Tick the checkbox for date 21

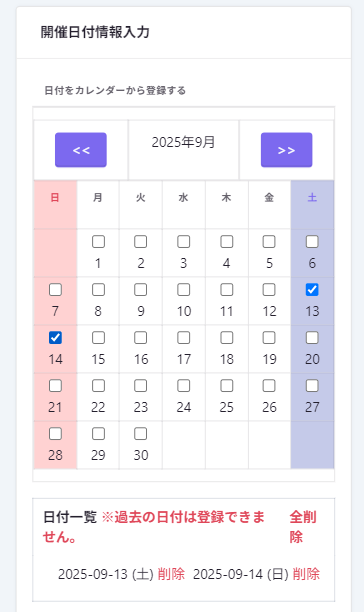pos(55,386)
